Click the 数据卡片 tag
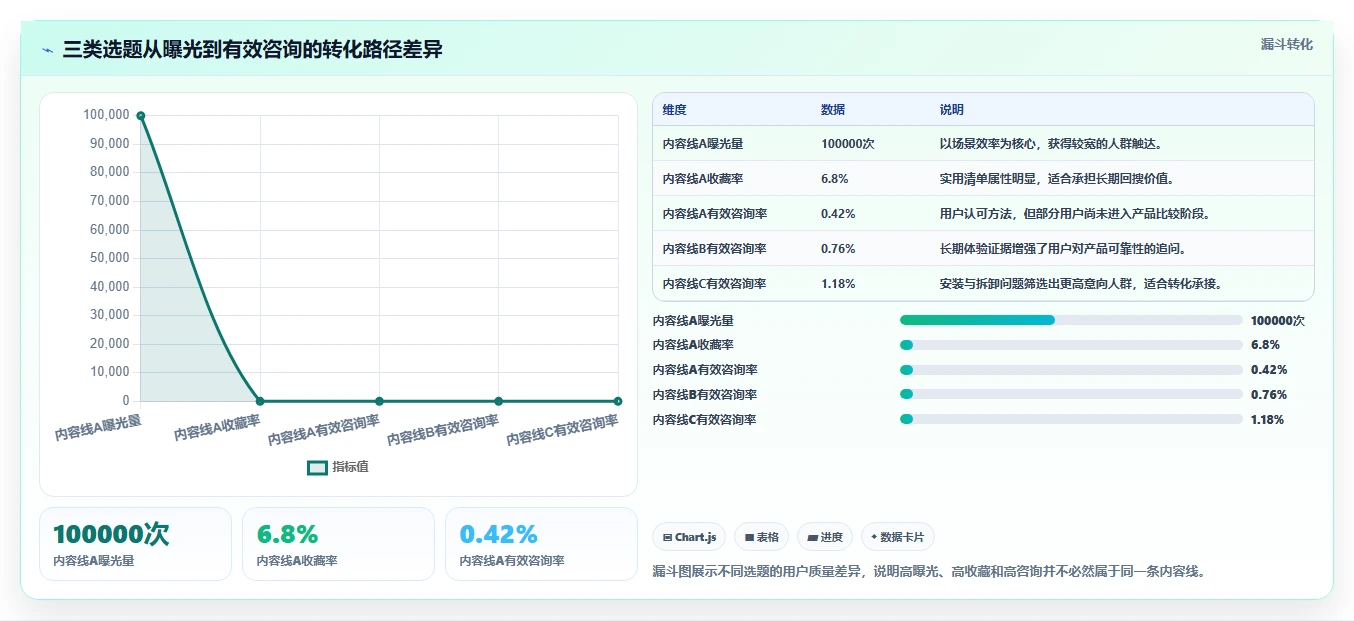 tap(898, 537)
